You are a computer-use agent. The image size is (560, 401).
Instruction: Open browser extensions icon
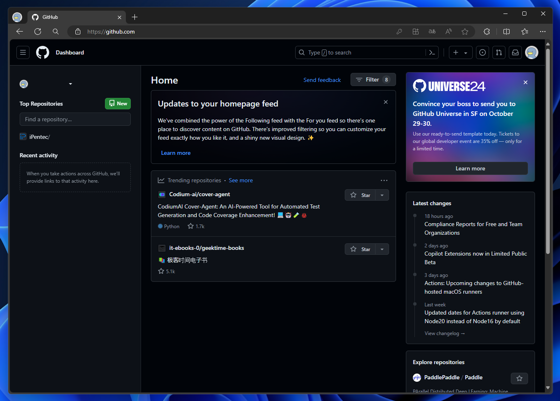tap(487, 32)
